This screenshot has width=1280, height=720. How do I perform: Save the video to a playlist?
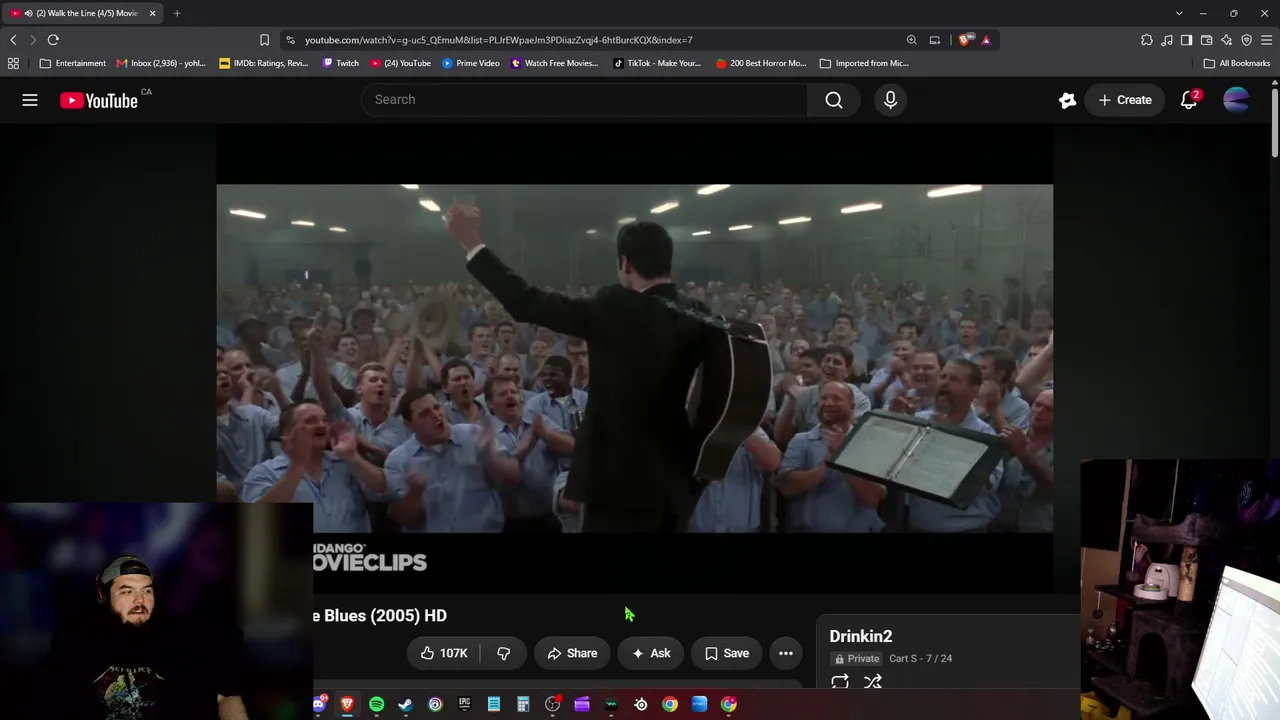727,653
